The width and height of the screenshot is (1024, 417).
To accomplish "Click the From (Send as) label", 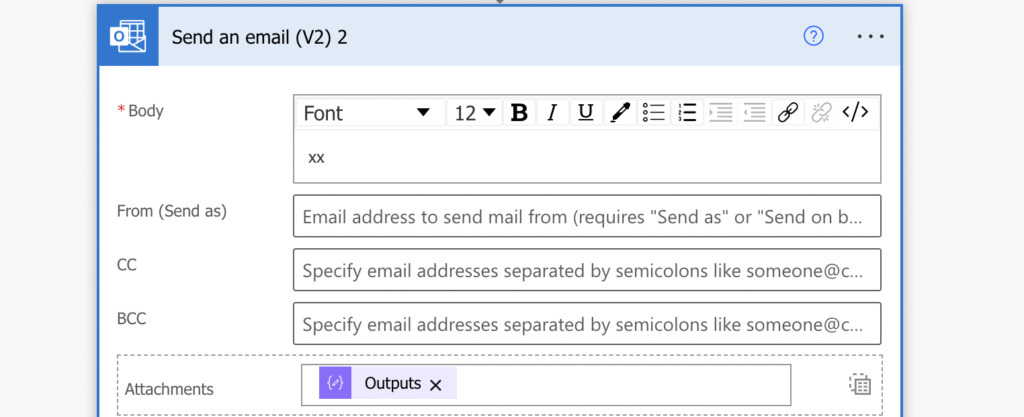I will click(x=172, y=211).
